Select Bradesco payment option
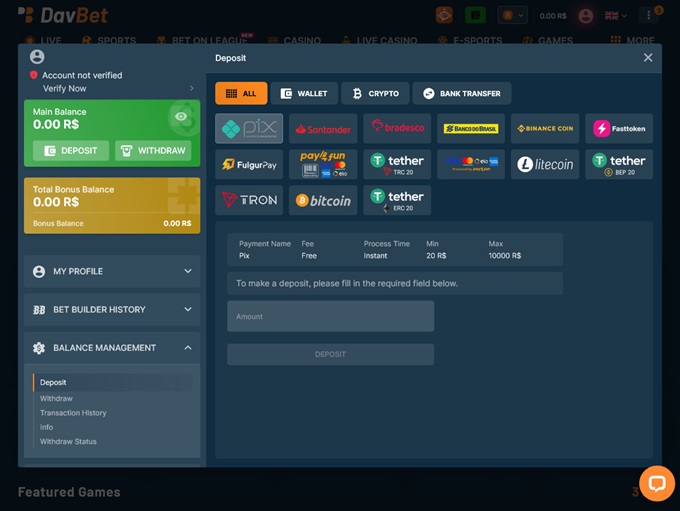The height and width of the screenshot is (511, 680). point(397,129)
